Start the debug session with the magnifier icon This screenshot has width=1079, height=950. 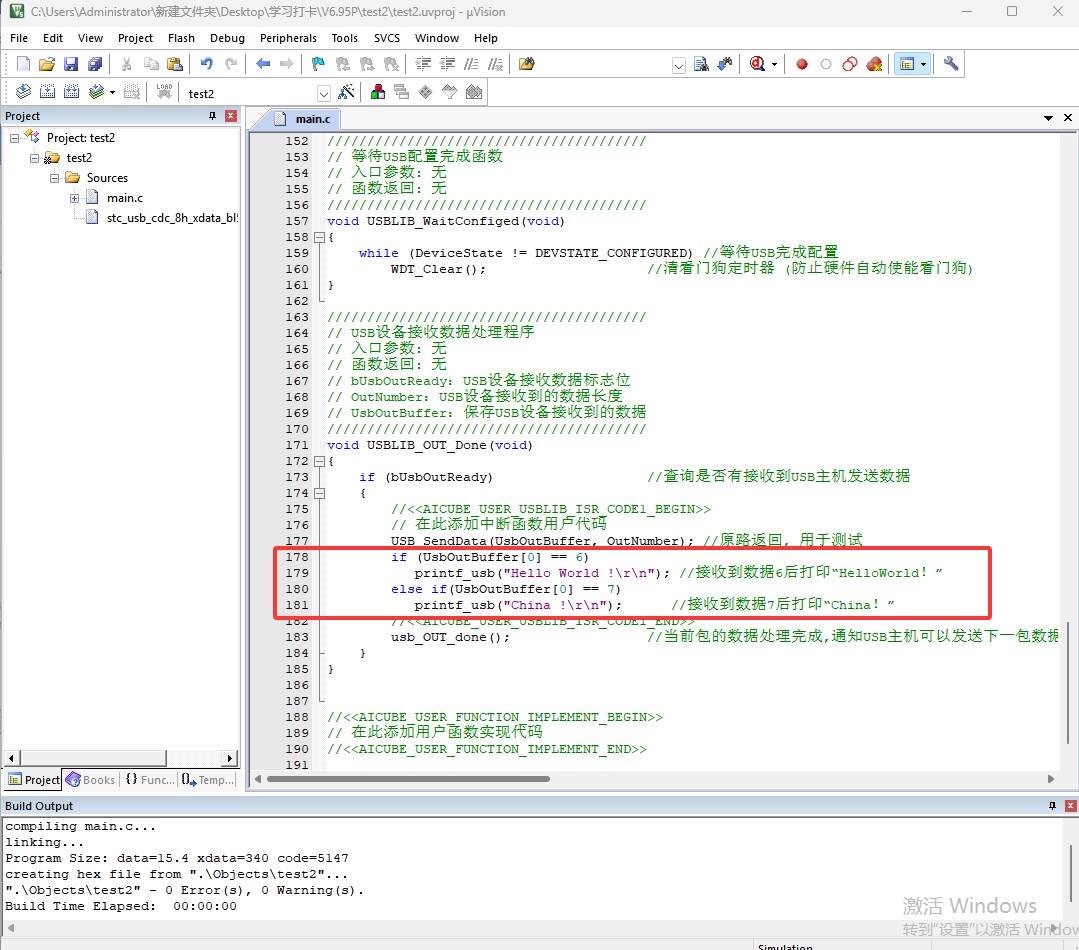click(758, 64)
